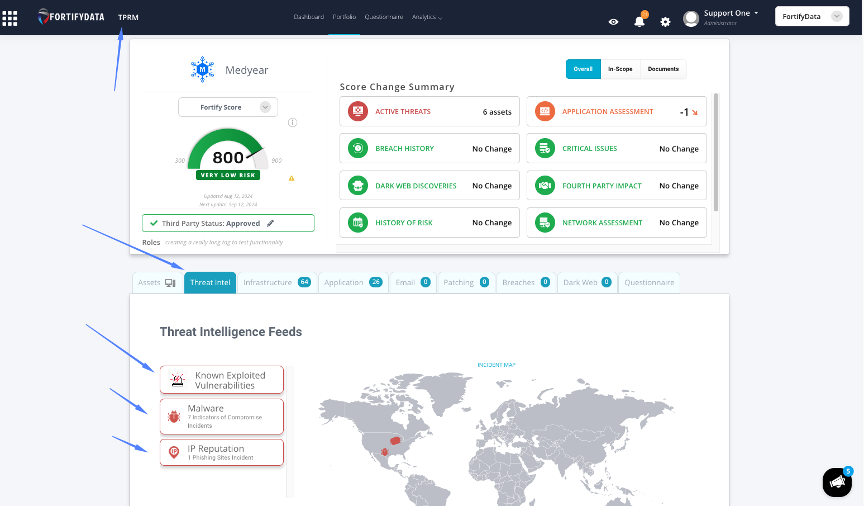Open the IP Reputation feed card

[x=222, y=453]
